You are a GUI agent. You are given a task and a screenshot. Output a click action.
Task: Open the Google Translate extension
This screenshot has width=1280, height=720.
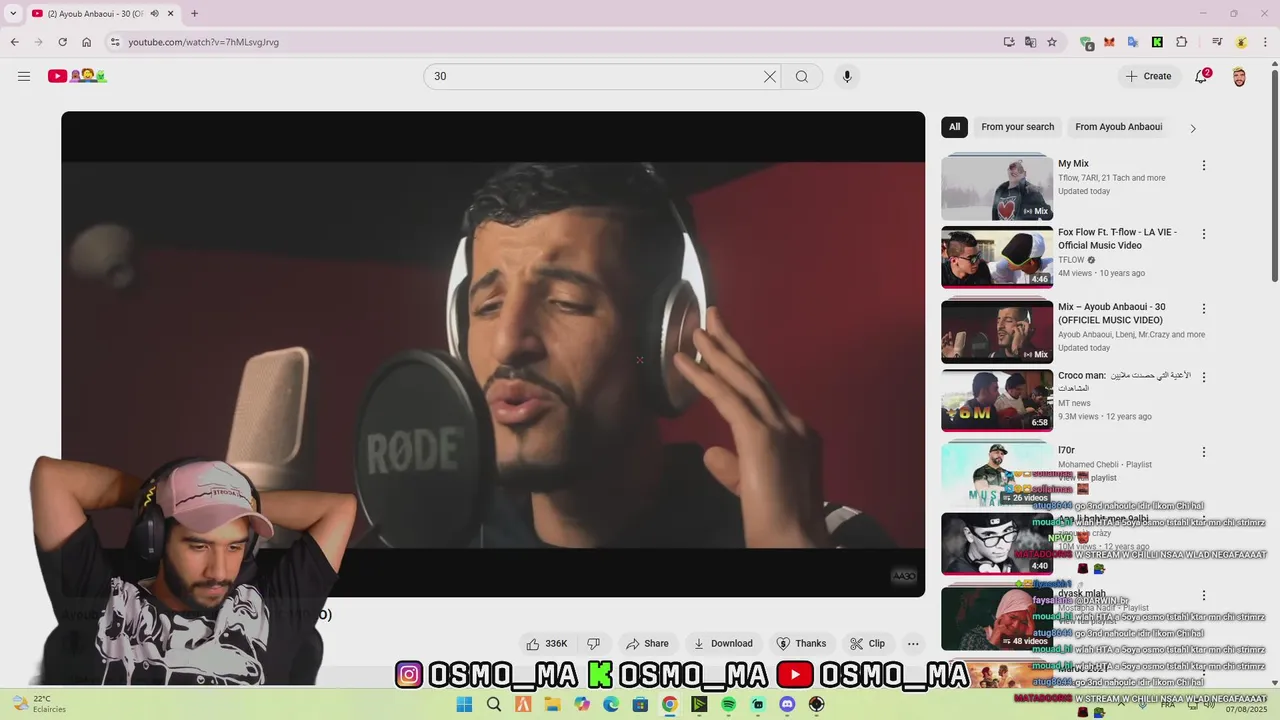(1133, 42)
